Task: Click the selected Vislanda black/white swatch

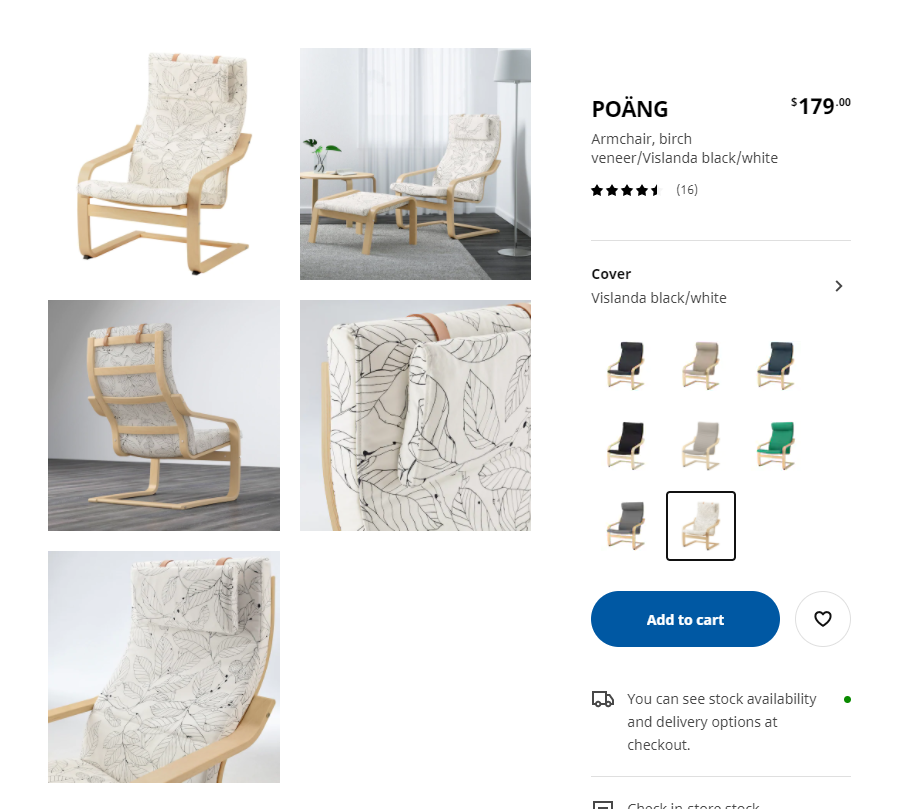Action: pos(700,525)
